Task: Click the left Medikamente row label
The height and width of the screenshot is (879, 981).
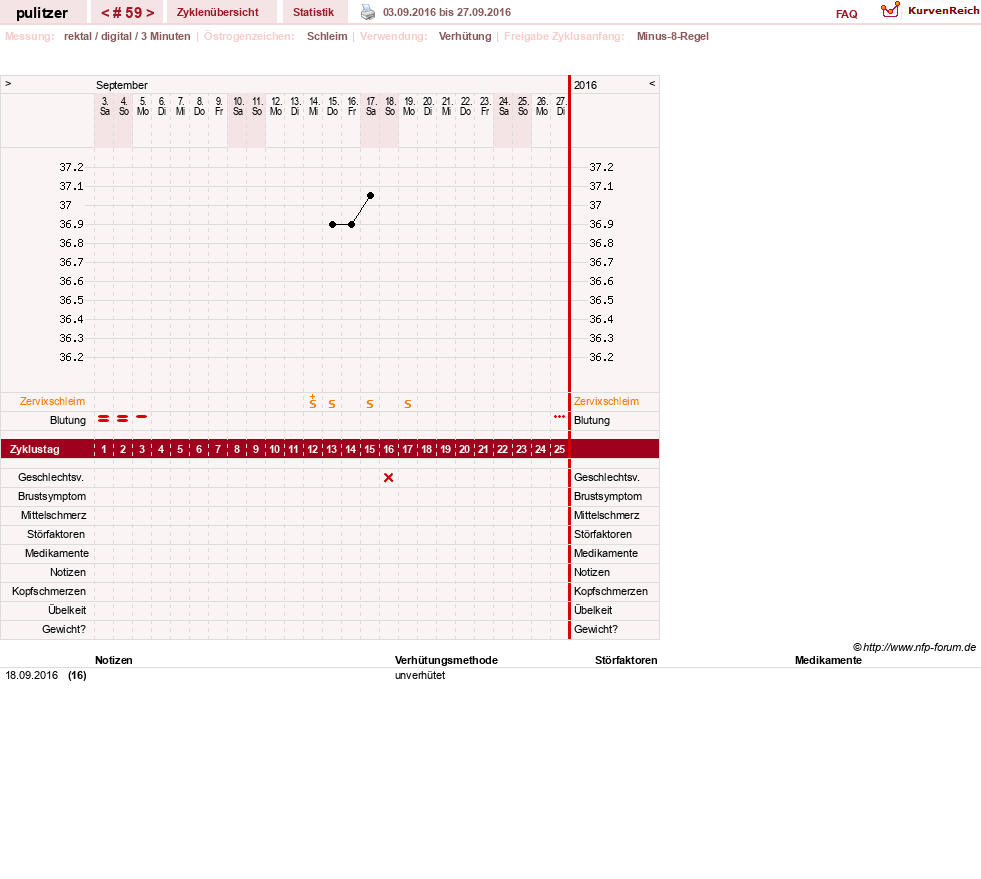Action: pyautogui.click(x=57, y=553)
